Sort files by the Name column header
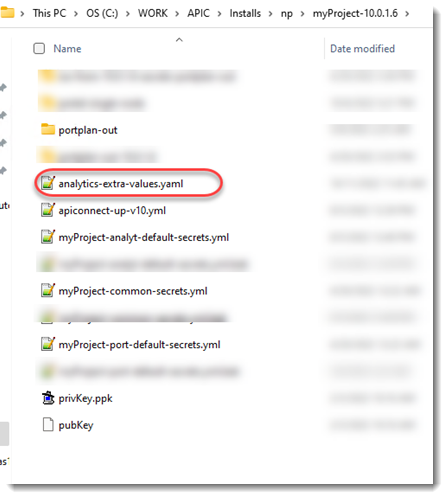Viewport: 448px width, 499px height. pos(67,49)
